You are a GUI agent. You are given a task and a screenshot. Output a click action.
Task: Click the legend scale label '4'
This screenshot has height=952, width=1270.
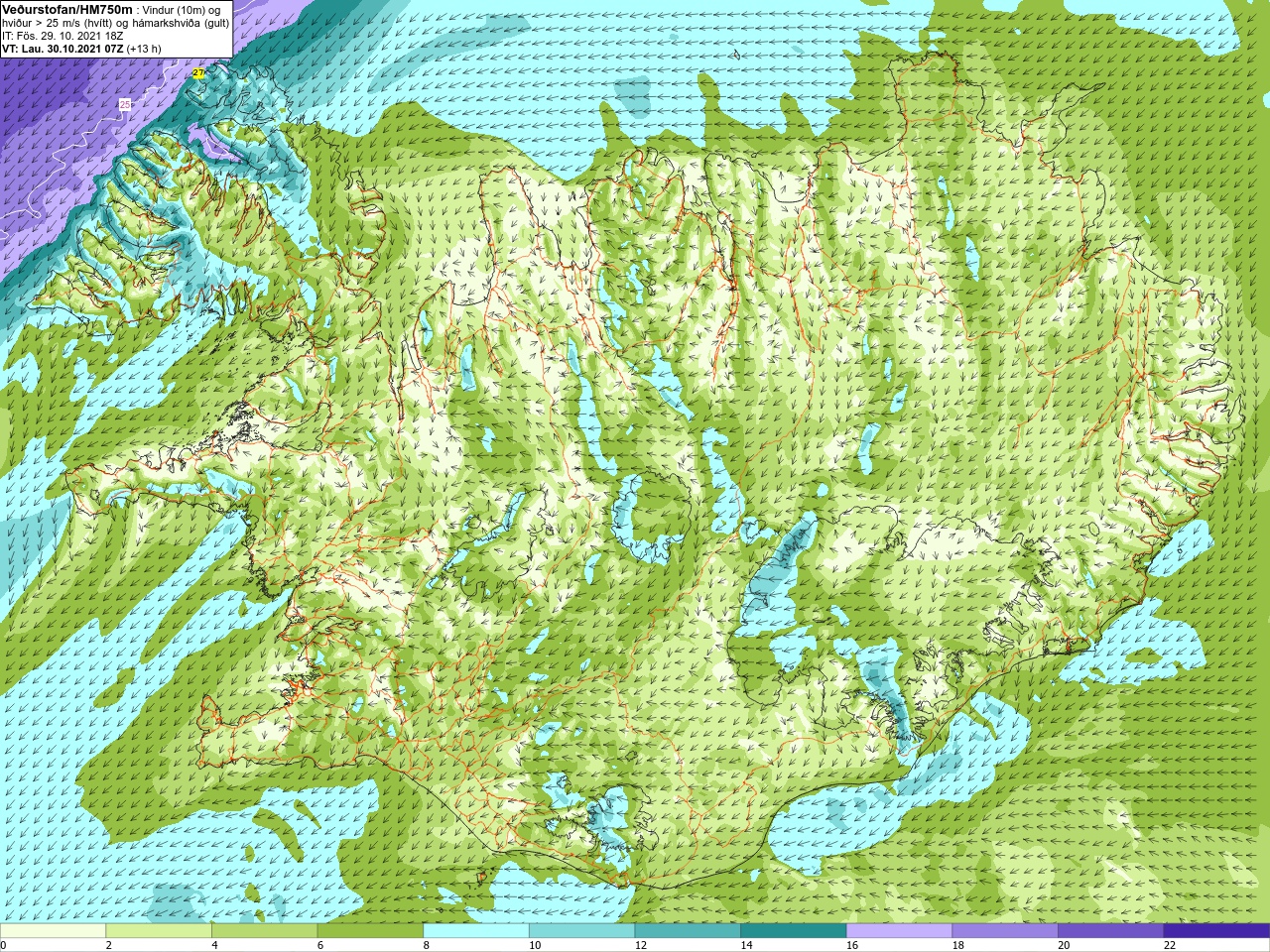click(214, 945)
